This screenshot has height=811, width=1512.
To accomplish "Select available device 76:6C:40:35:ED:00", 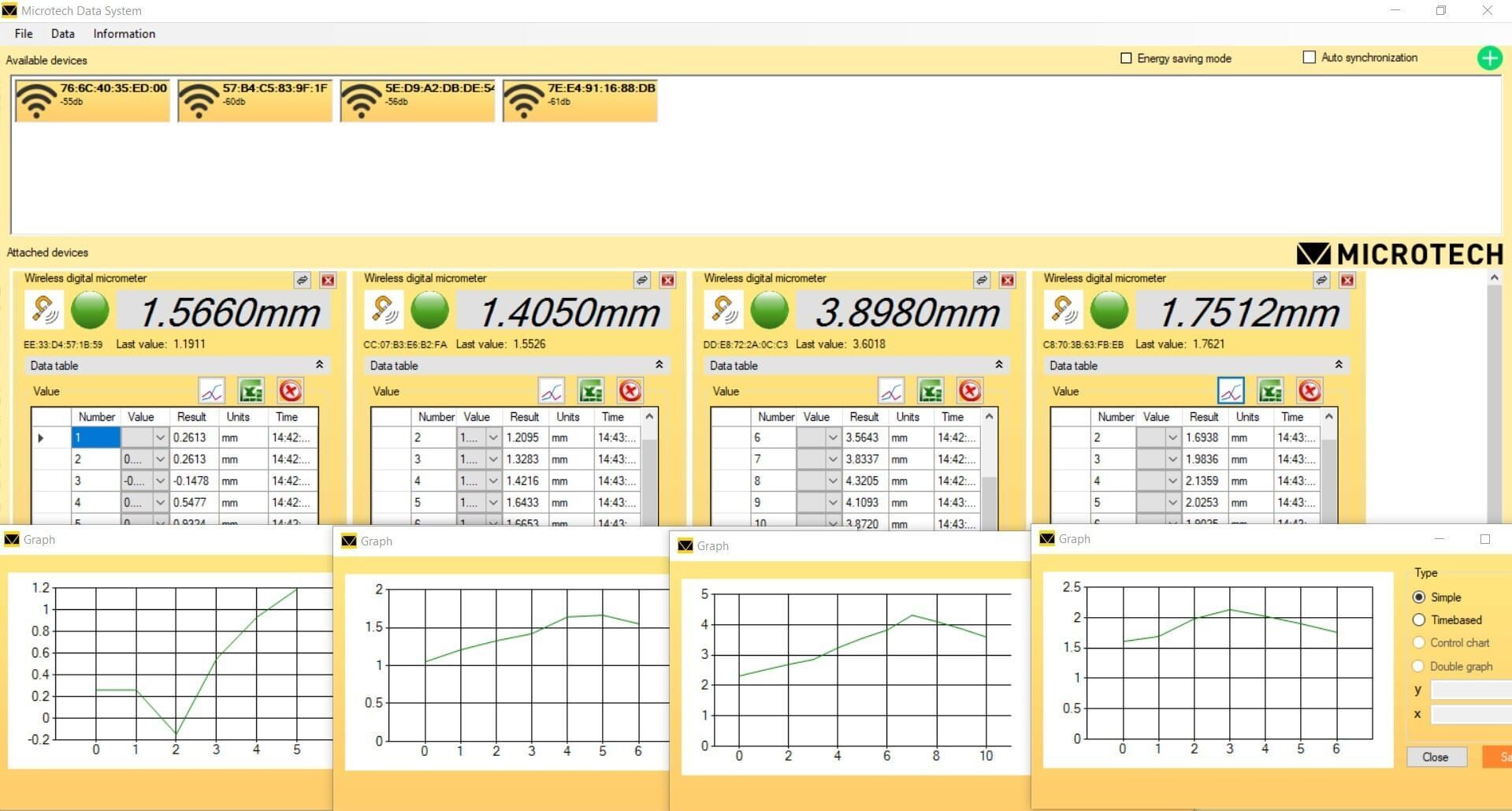I will pyautogui.click(x=92, y=100).
